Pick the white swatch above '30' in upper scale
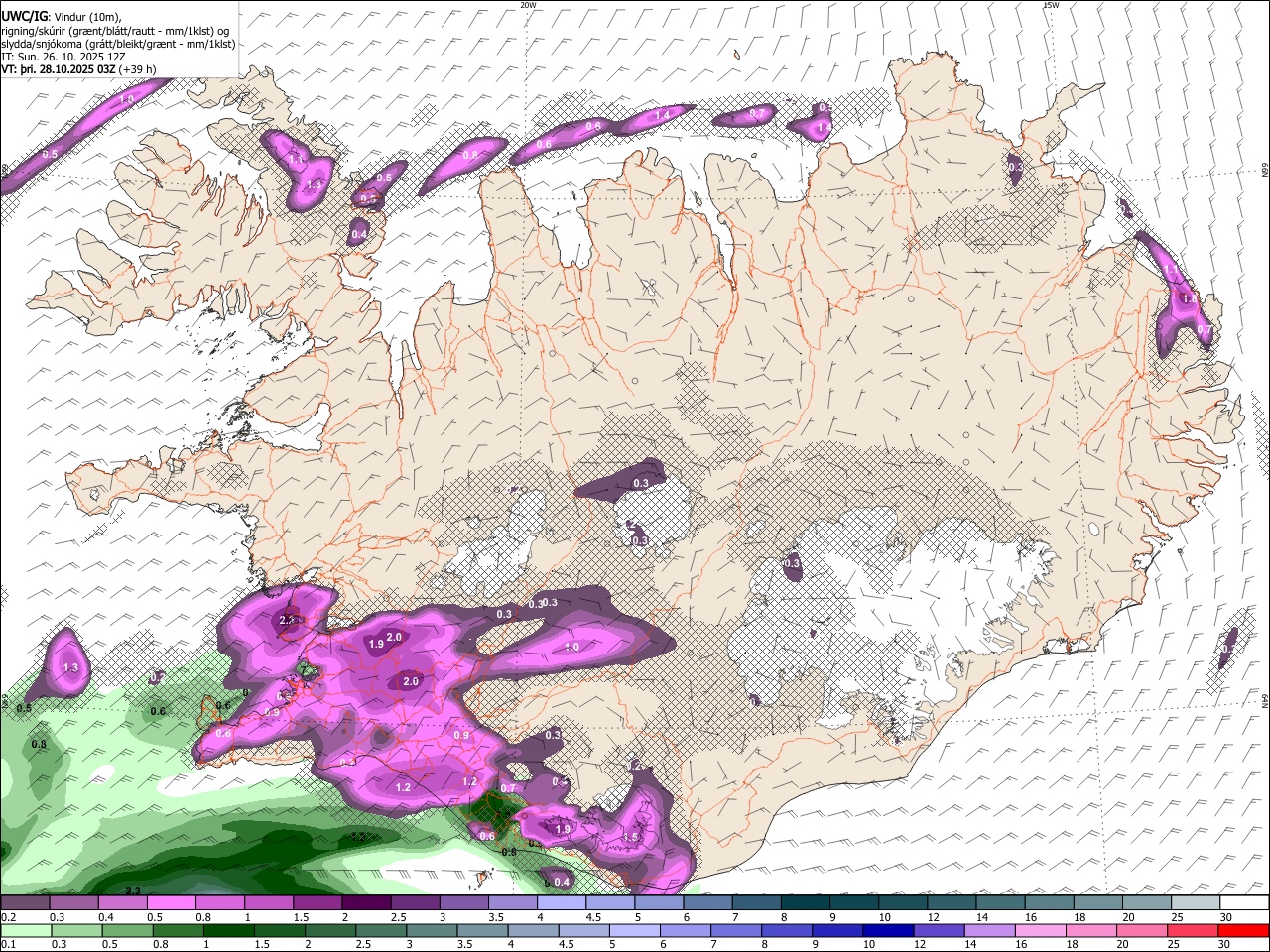The width and height of the screenshot is (1270, 952). click(1244, 903)
